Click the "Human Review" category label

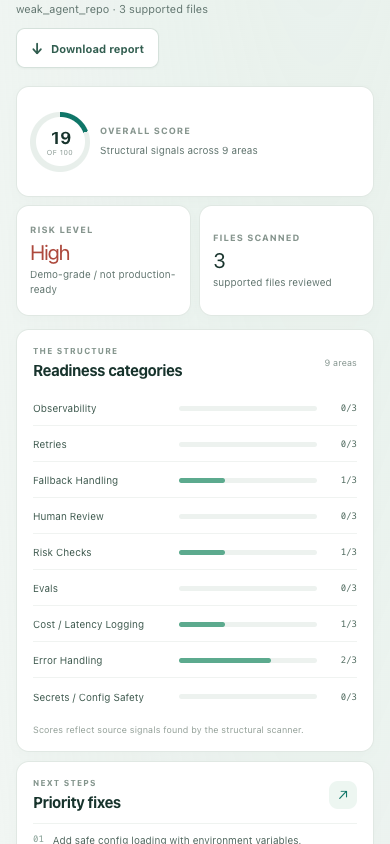[x=68, y=517]
